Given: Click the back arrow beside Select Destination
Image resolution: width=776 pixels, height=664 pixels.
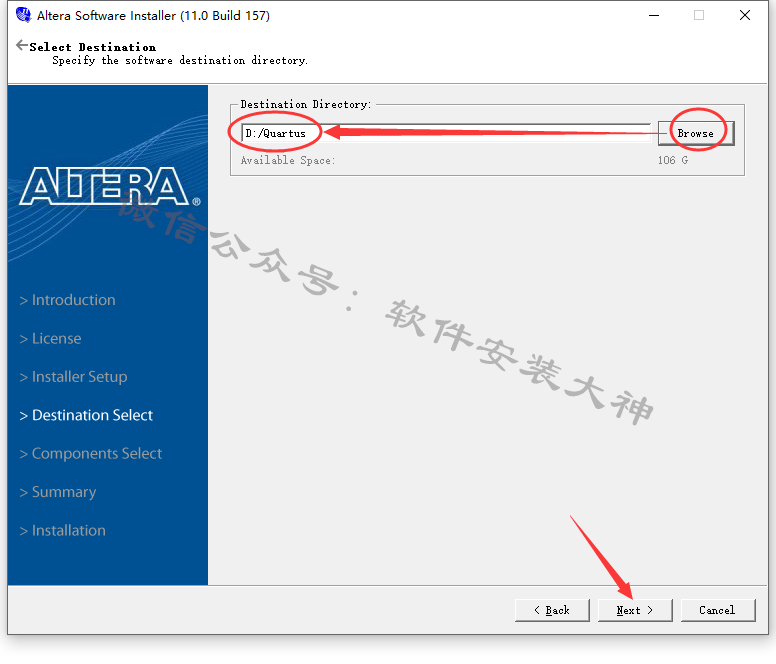Looking at the screenshot, I should pos(22,46).
